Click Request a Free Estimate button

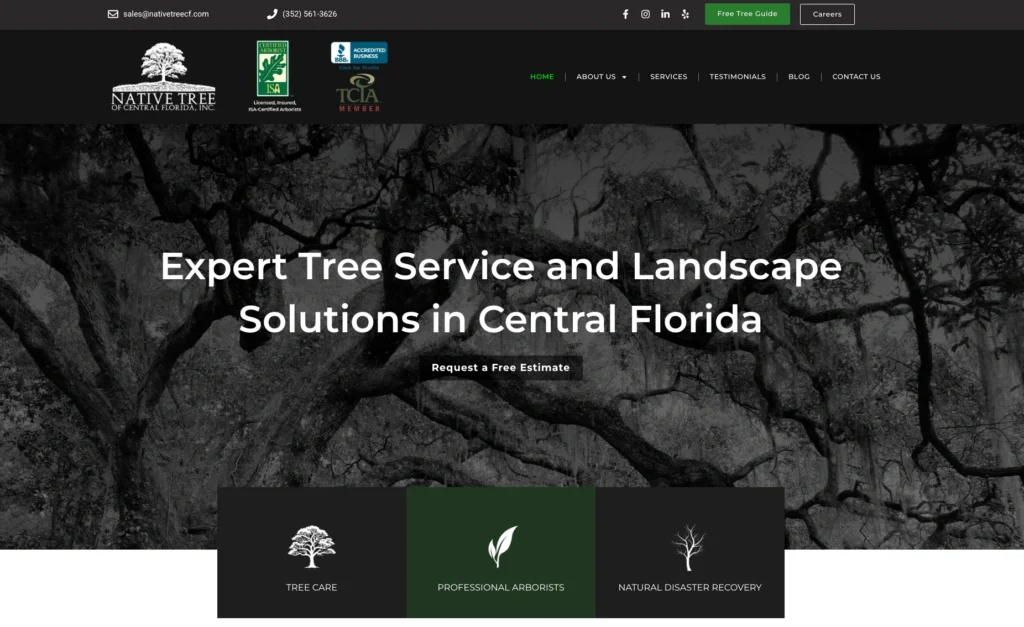click(x=501, y=368)
